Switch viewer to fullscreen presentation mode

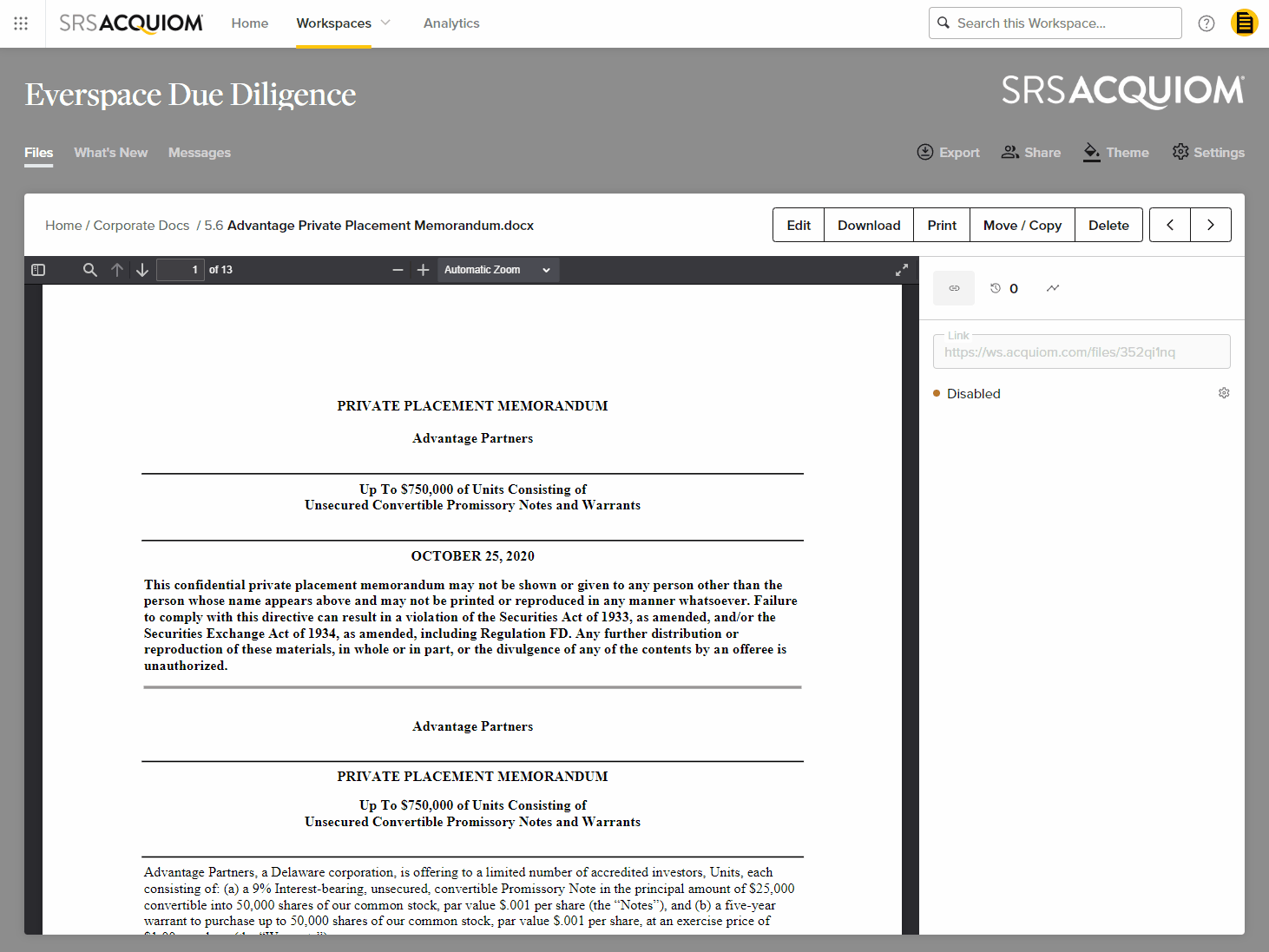coord(902,270)
